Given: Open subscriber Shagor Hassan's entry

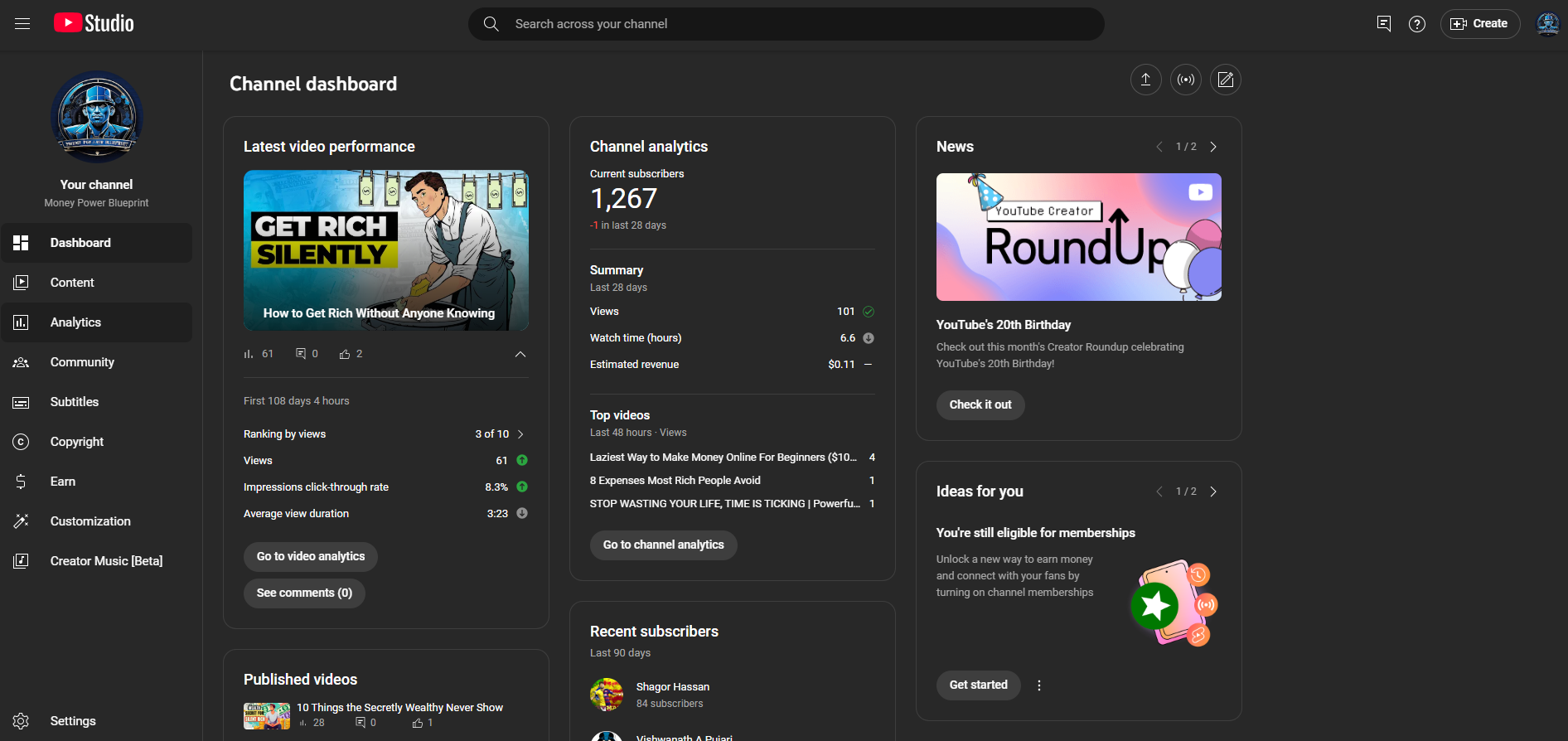Looking at the screenshot, I should (x=733, y=695).
